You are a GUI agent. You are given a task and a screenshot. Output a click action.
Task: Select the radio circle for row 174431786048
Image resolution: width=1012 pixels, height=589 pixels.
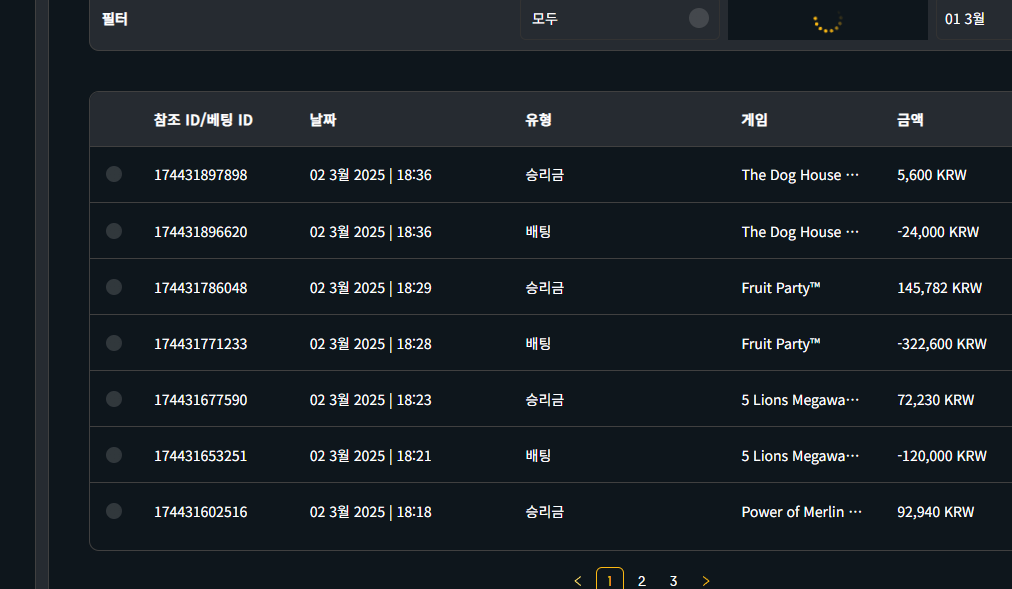coord(114,287)
